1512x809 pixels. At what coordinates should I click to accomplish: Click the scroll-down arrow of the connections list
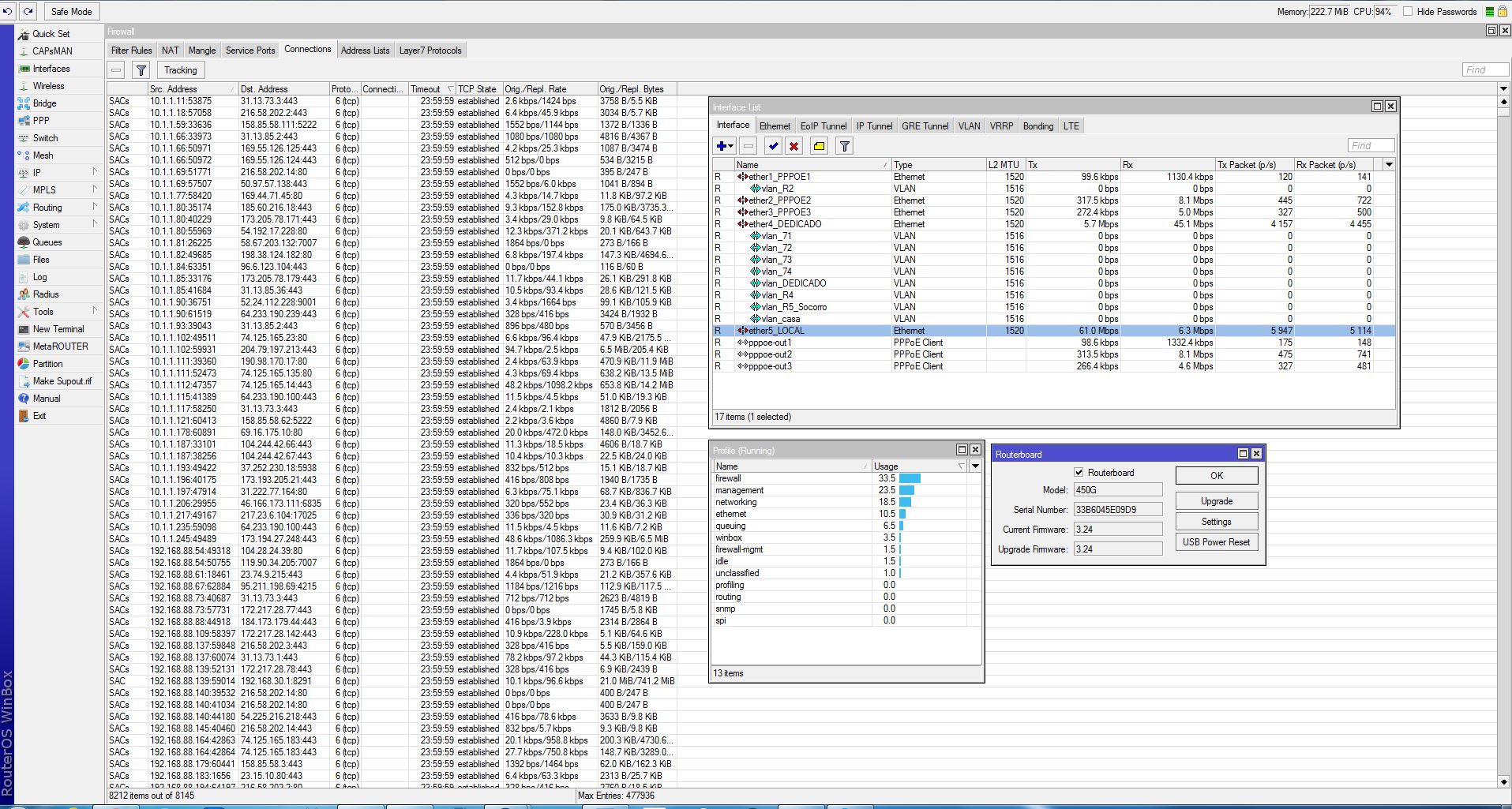click(1503, 781)
